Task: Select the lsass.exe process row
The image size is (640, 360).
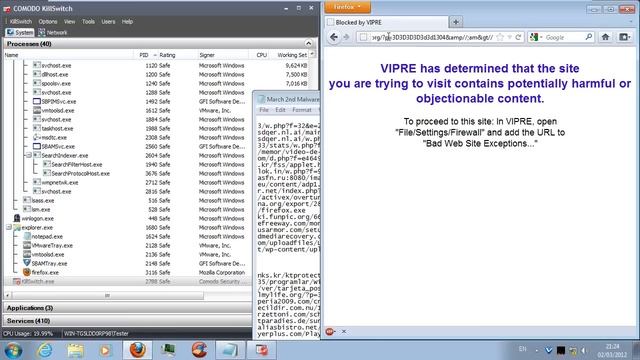Action: point(127,200)
